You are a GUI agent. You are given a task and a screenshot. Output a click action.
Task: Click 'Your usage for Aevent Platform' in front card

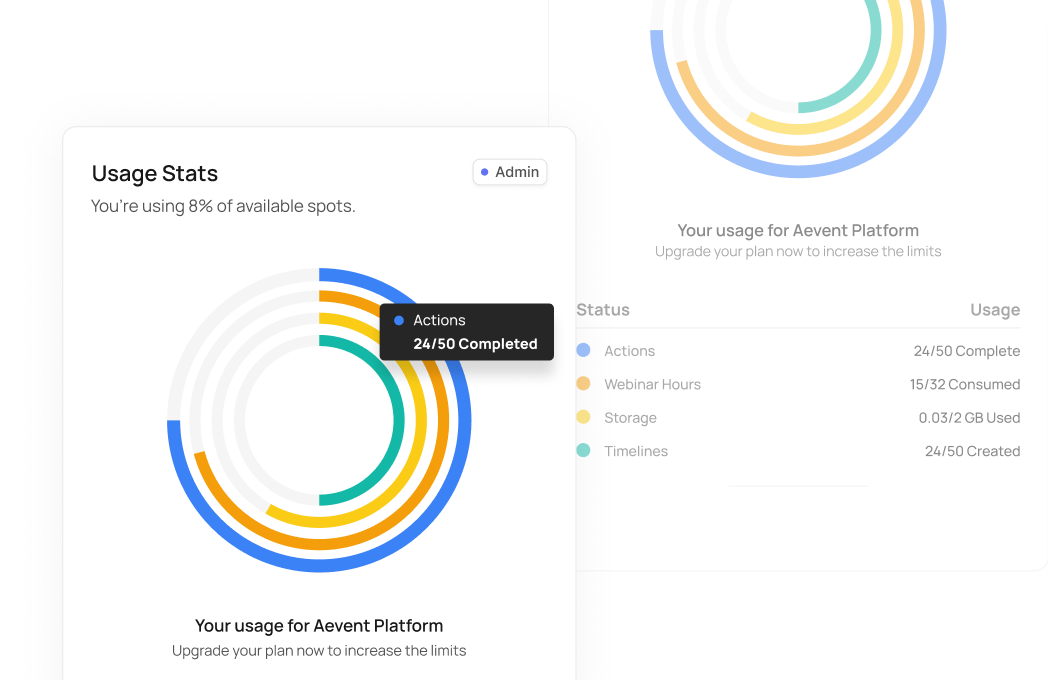pos(319,626)
